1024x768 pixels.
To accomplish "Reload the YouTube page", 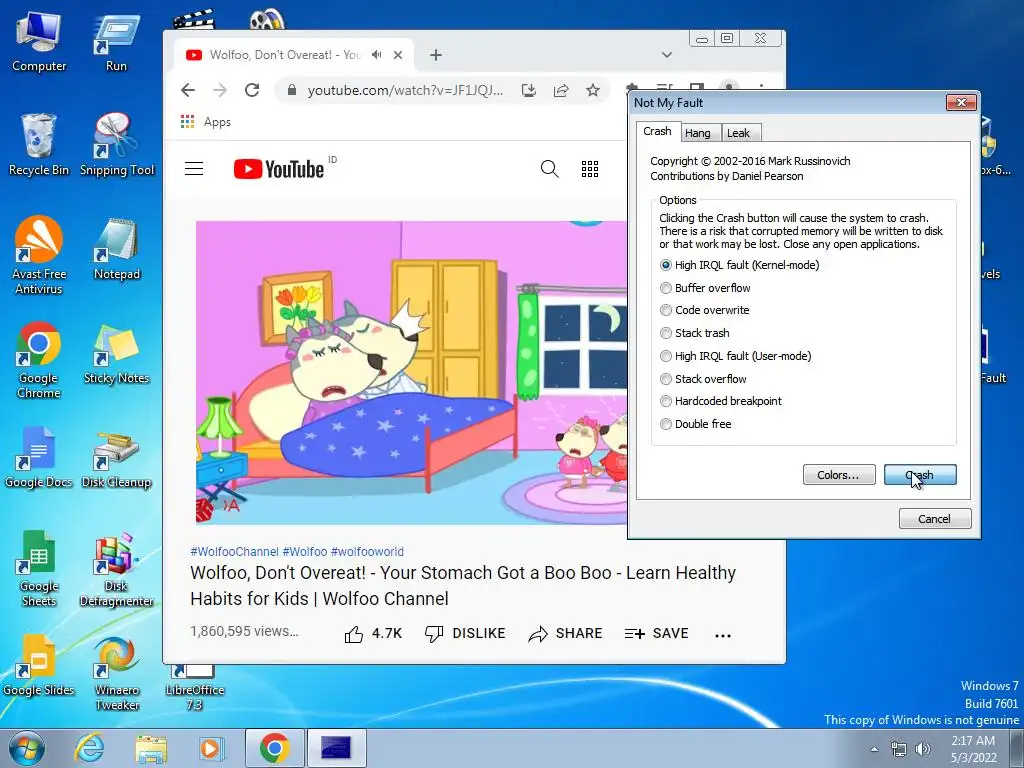I will [x=252, y=90].
